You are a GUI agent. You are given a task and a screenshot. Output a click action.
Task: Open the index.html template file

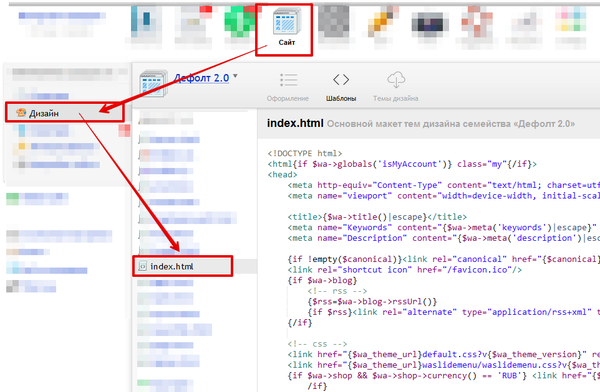click(183, 266)
